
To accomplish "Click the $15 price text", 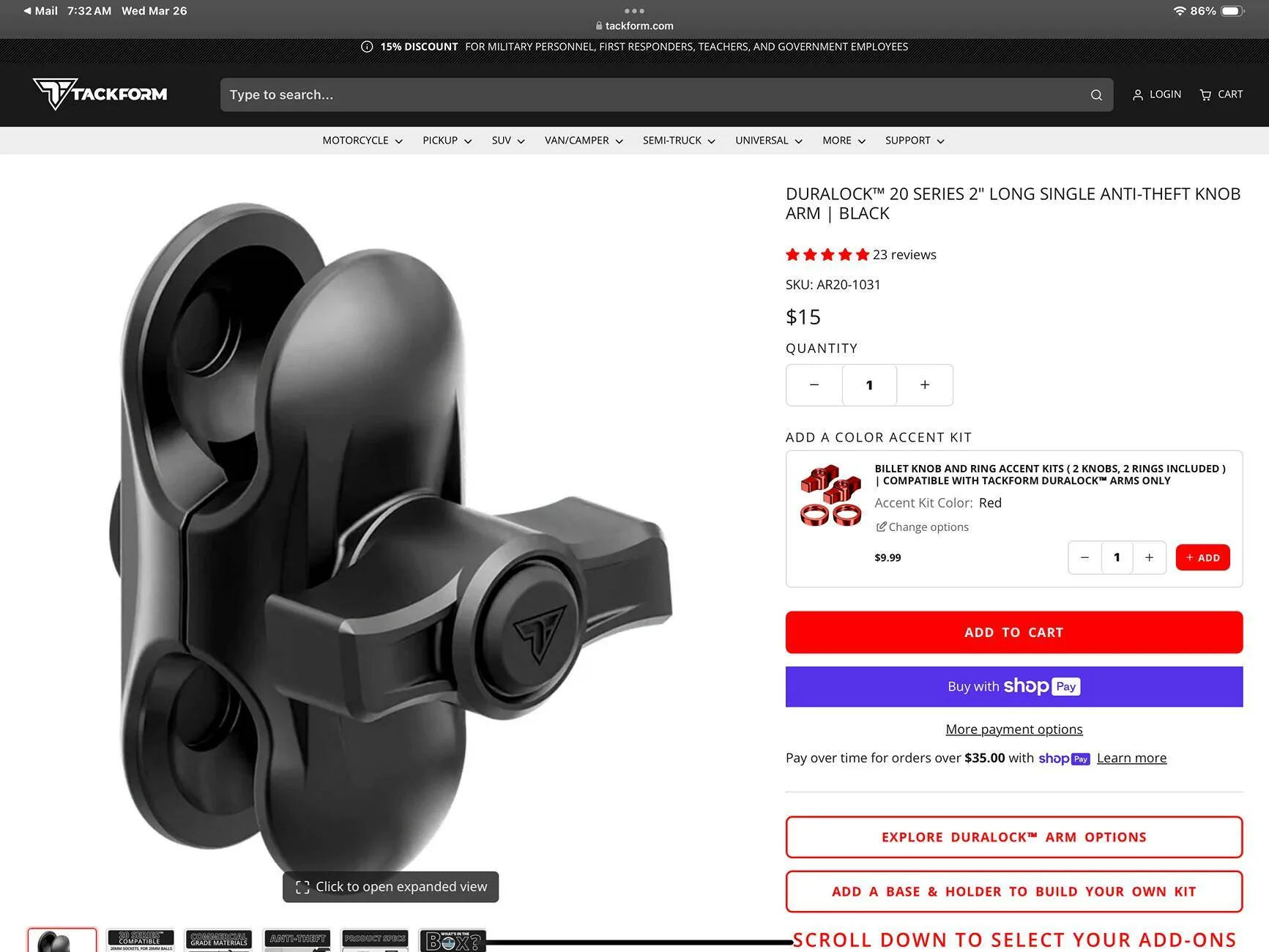I will click(803, 317).
